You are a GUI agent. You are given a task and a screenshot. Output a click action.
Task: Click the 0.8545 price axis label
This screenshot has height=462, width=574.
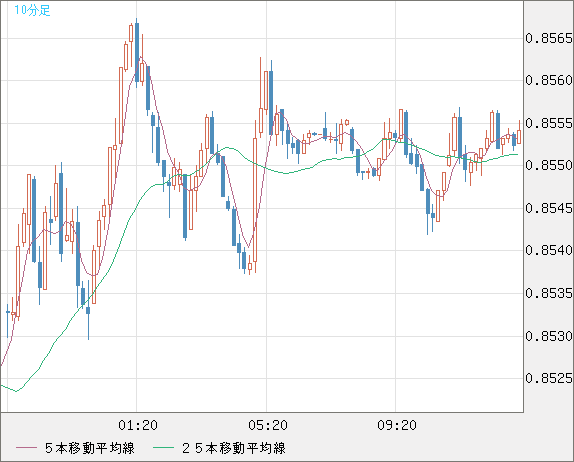pyautogui.click(x=549, y=208)
